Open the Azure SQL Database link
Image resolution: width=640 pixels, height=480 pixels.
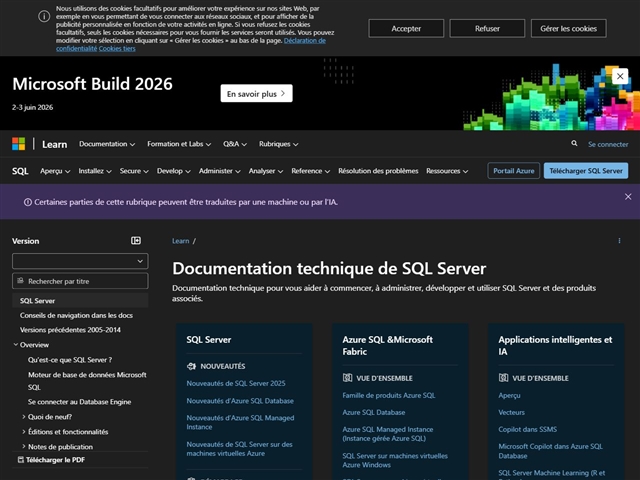[x=373, y=412]
